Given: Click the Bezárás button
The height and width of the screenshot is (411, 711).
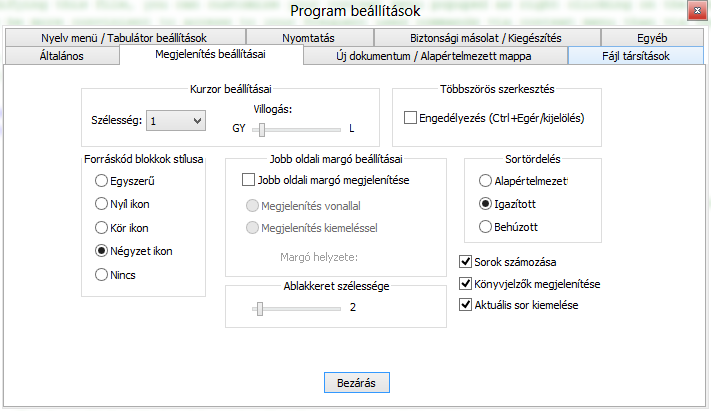Looking at the screenshot, I should click(x=356, y=382).
